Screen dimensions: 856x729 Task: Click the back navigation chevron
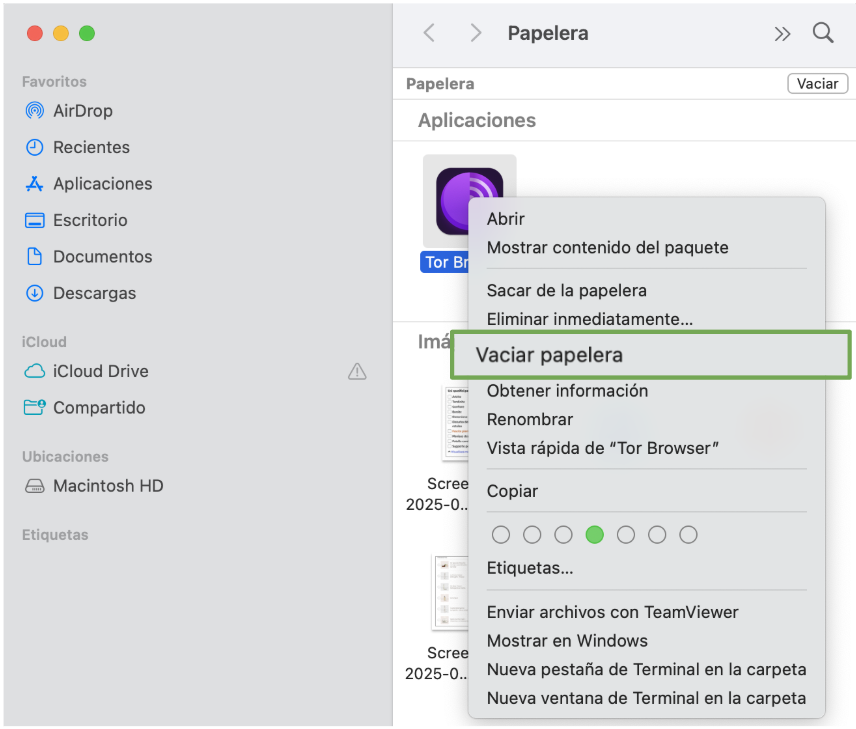428,32
